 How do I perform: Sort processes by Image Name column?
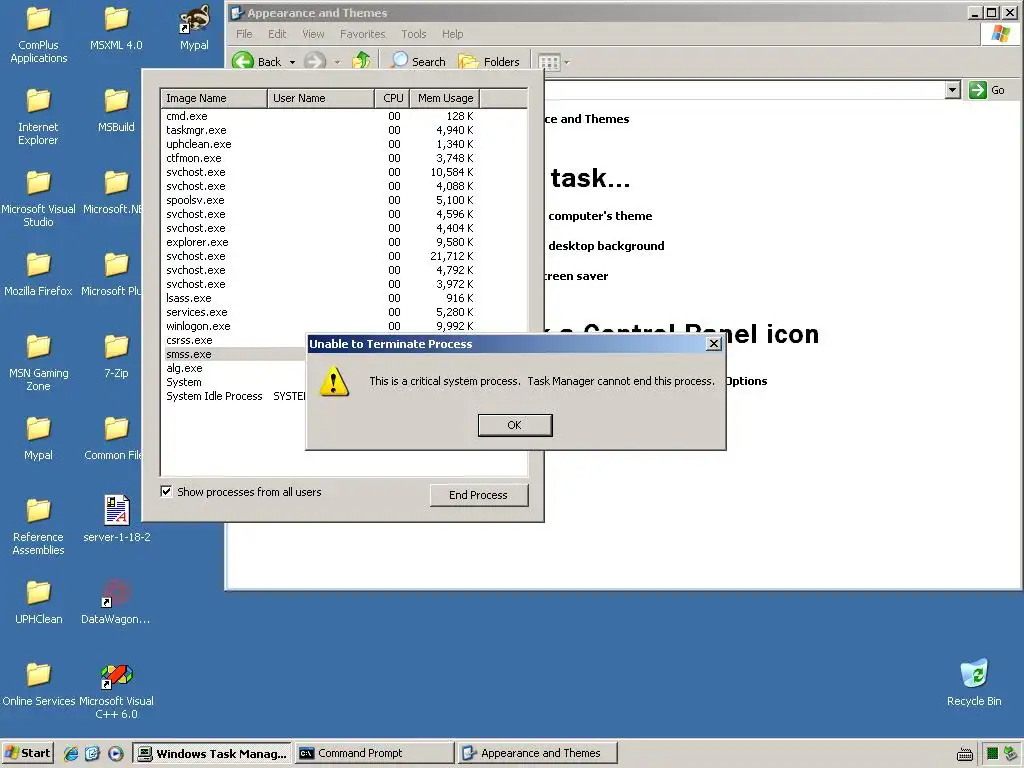tap(214, 98)
